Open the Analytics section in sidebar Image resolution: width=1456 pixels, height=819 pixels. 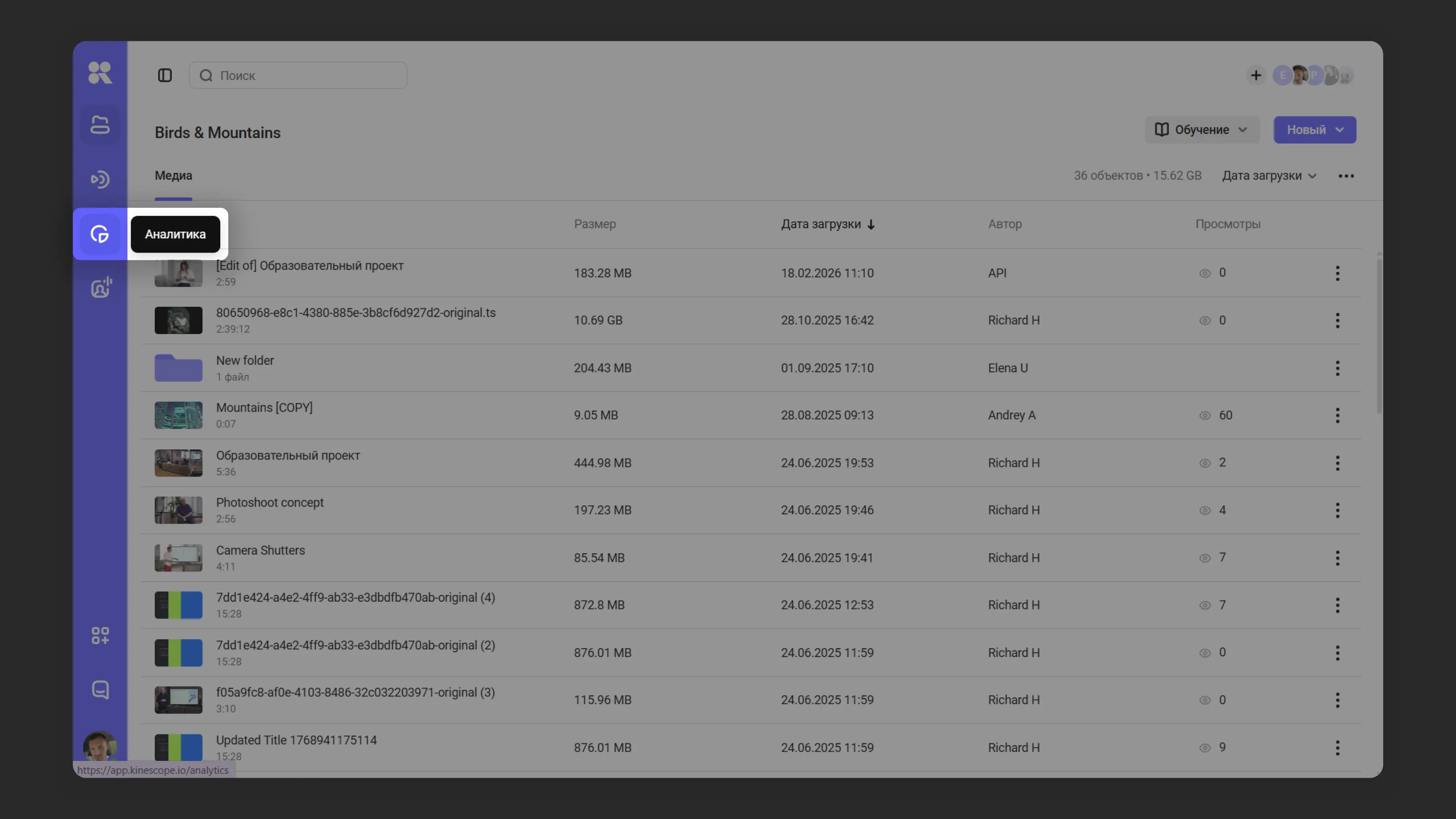click(100, 234)
